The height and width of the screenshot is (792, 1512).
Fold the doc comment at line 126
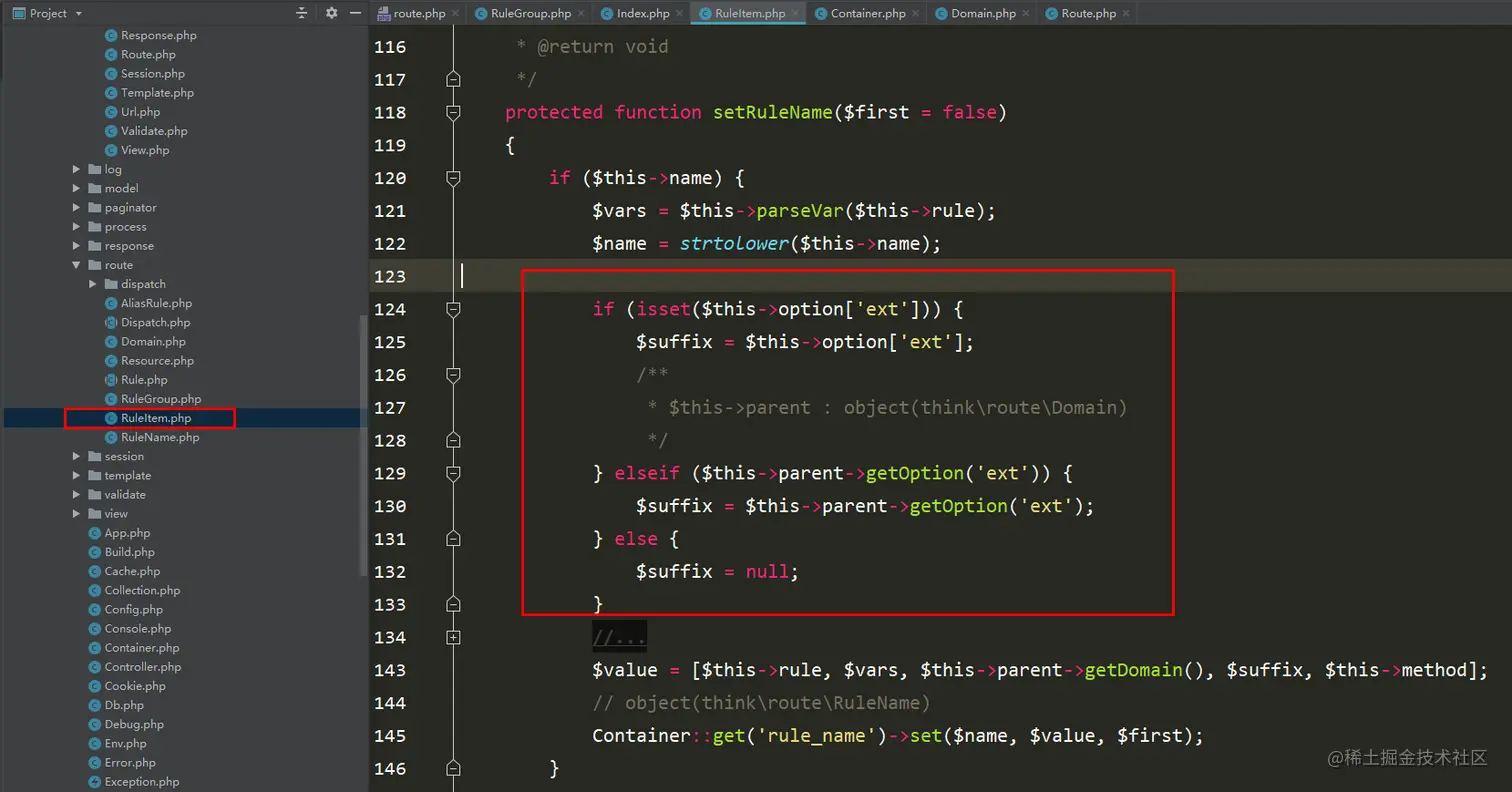[x=453, y=375]
